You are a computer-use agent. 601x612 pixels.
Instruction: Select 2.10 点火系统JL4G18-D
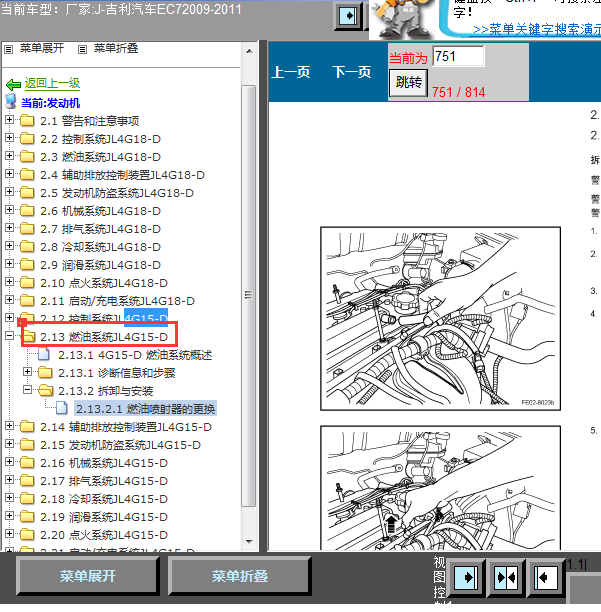point(104,283)
